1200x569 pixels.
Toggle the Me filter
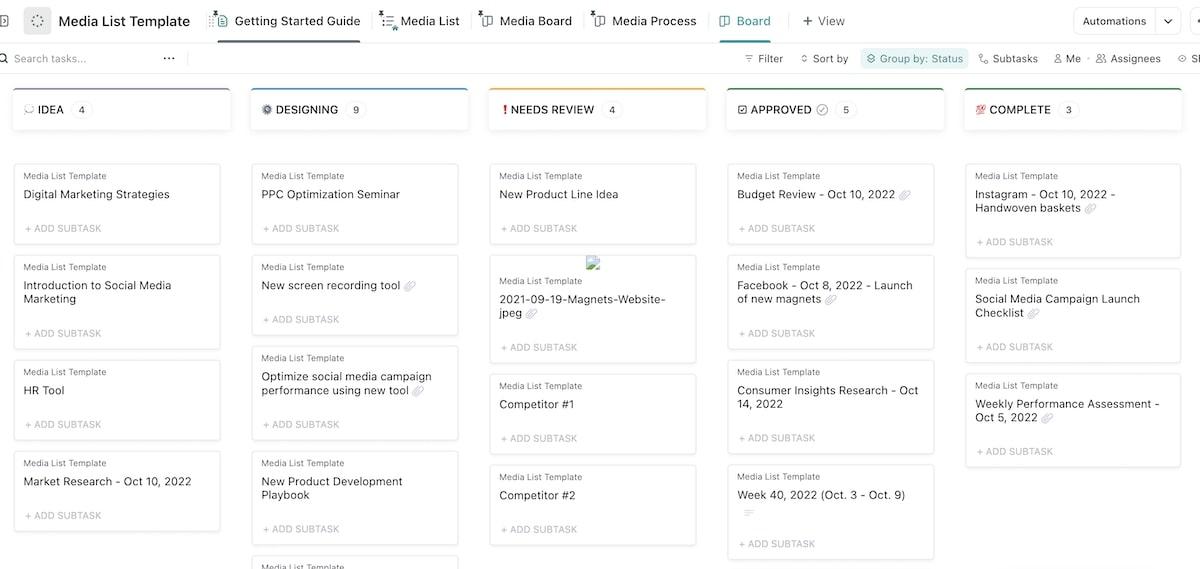click(1067, 59)
